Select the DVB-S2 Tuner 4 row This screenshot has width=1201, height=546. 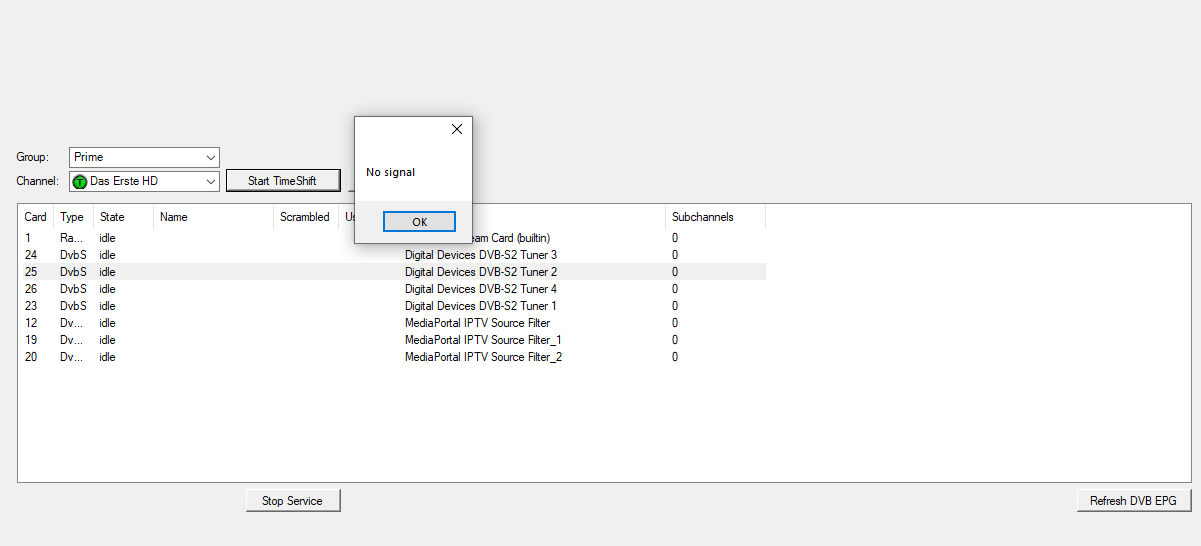click(481, 289)
